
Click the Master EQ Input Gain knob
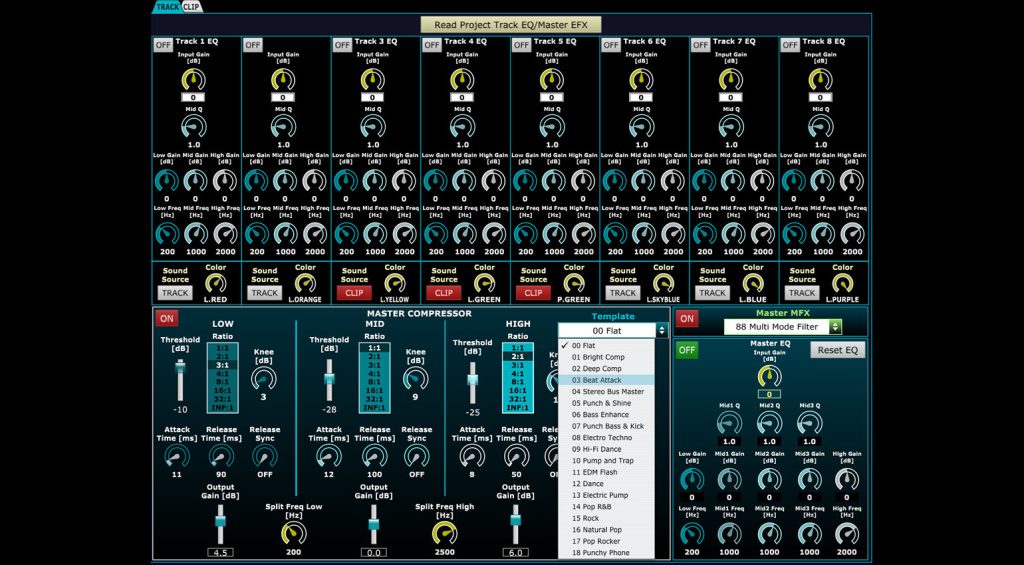tap(768, 376)
